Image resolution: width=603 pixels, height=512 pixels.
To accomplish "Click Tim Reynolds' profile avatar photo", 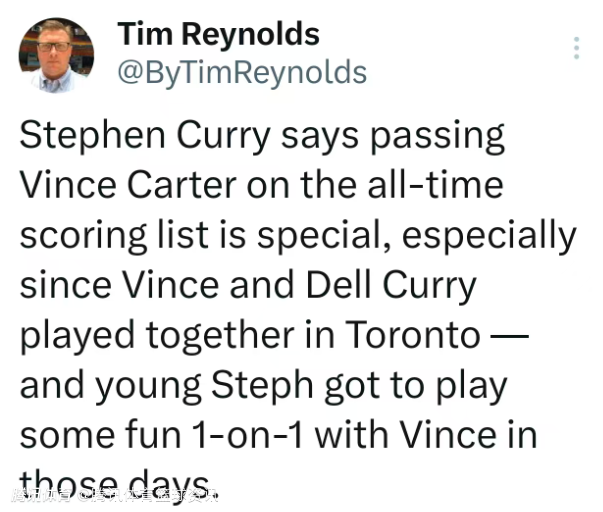I will (57, 57).
